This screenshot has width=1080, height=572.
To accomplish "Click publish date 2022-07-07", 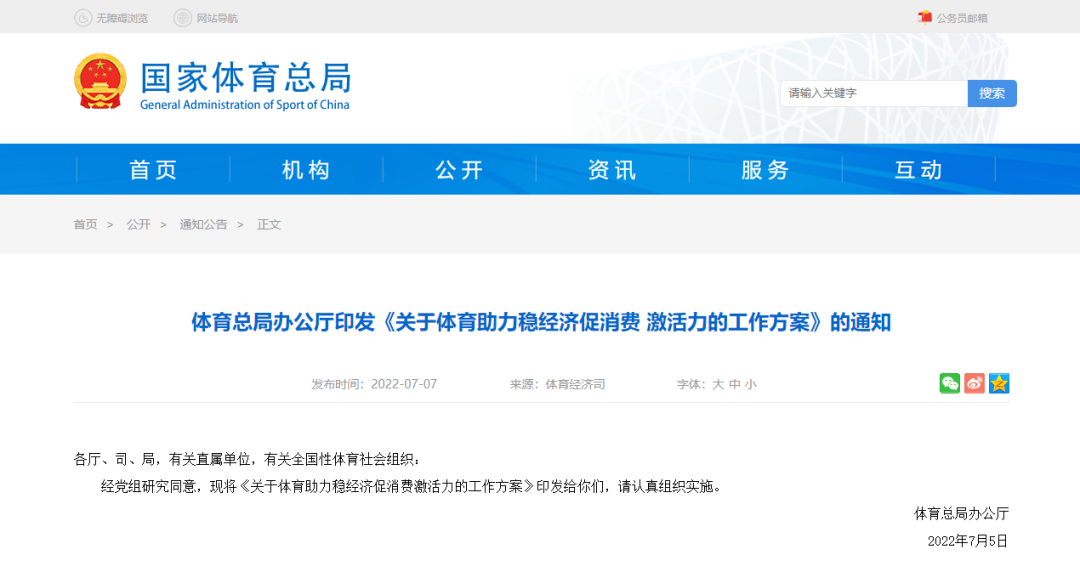I will tap(404, 385).
